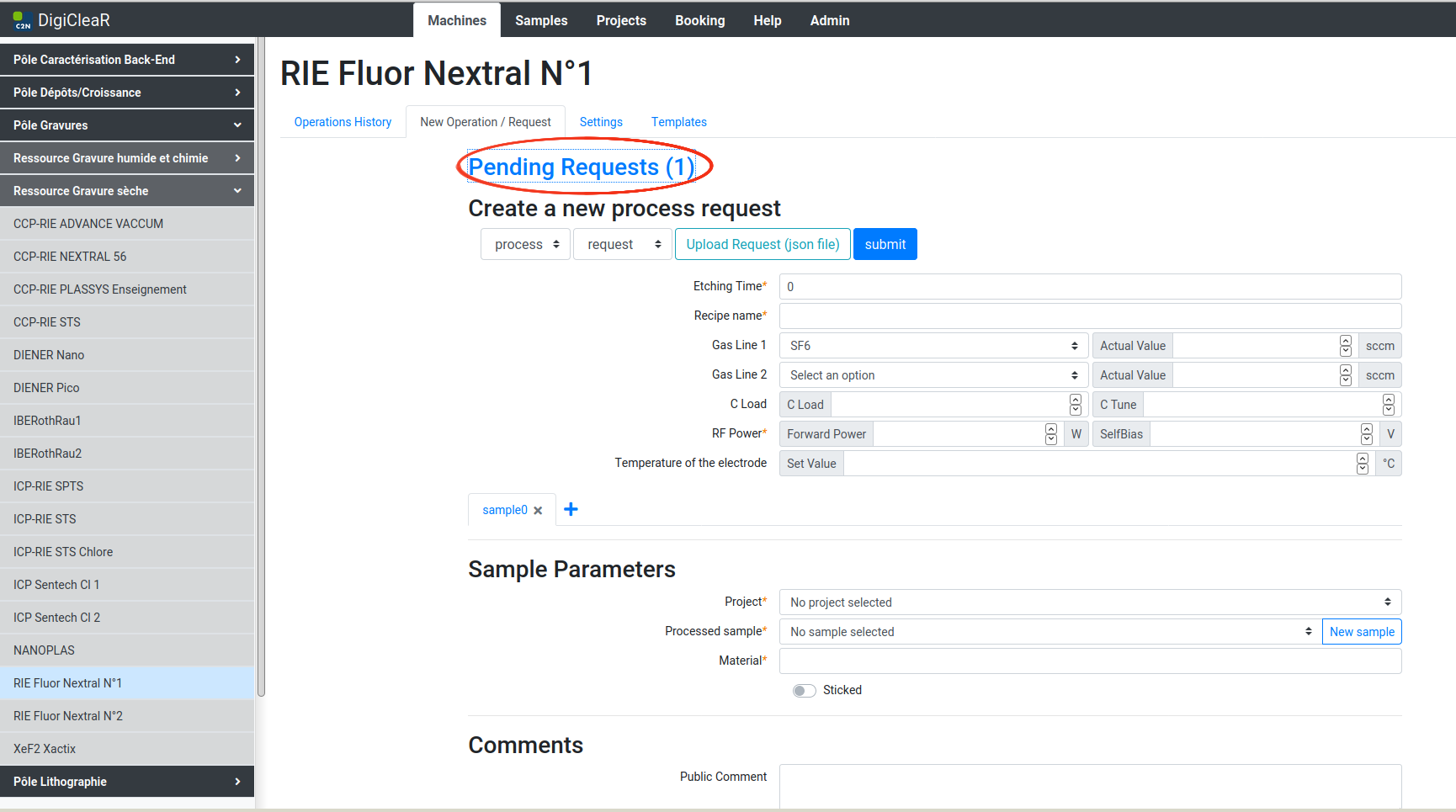Click the DigiCleaR C2N logo icon
This screenshot has height=812, width=1456.
coord(22,20)
